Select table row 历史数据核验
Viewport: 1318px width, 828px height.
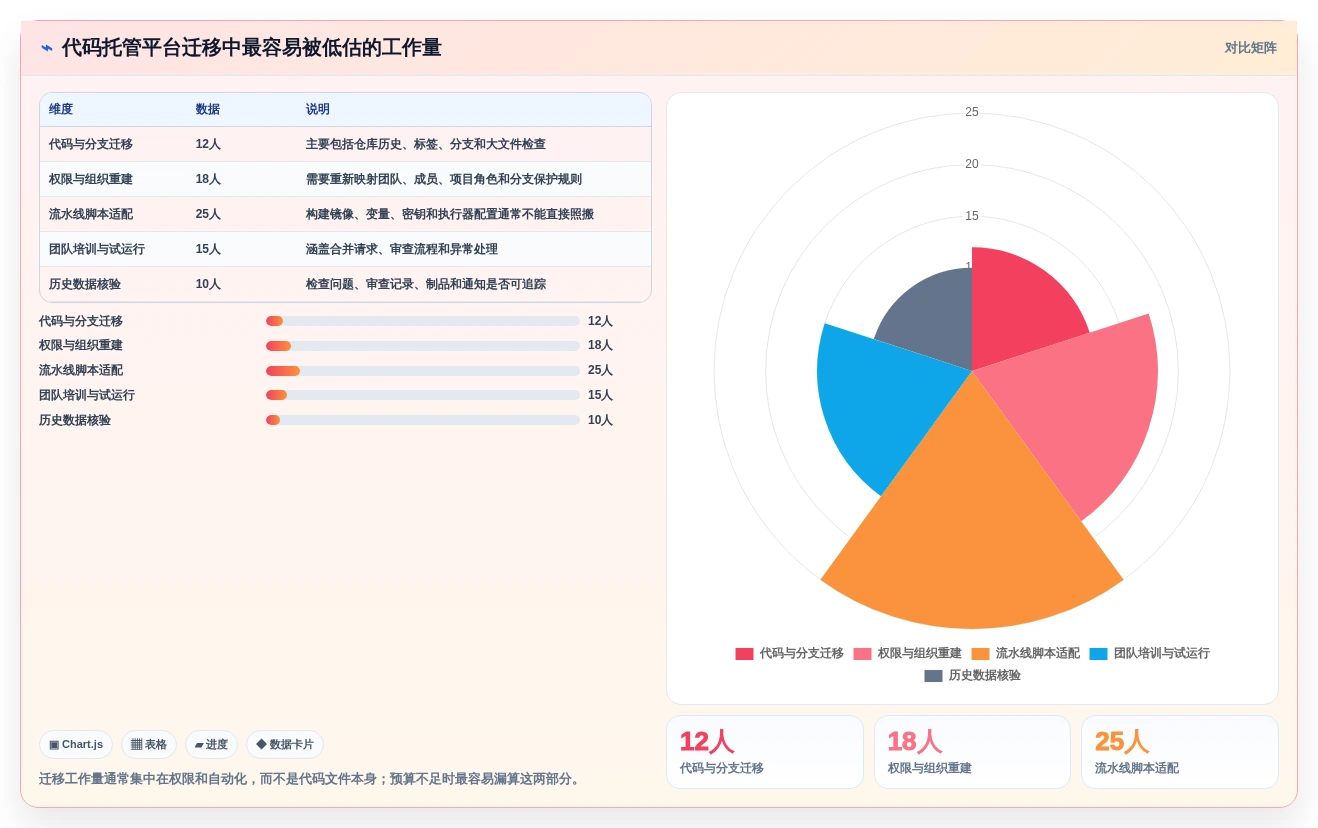pos(345,284)
